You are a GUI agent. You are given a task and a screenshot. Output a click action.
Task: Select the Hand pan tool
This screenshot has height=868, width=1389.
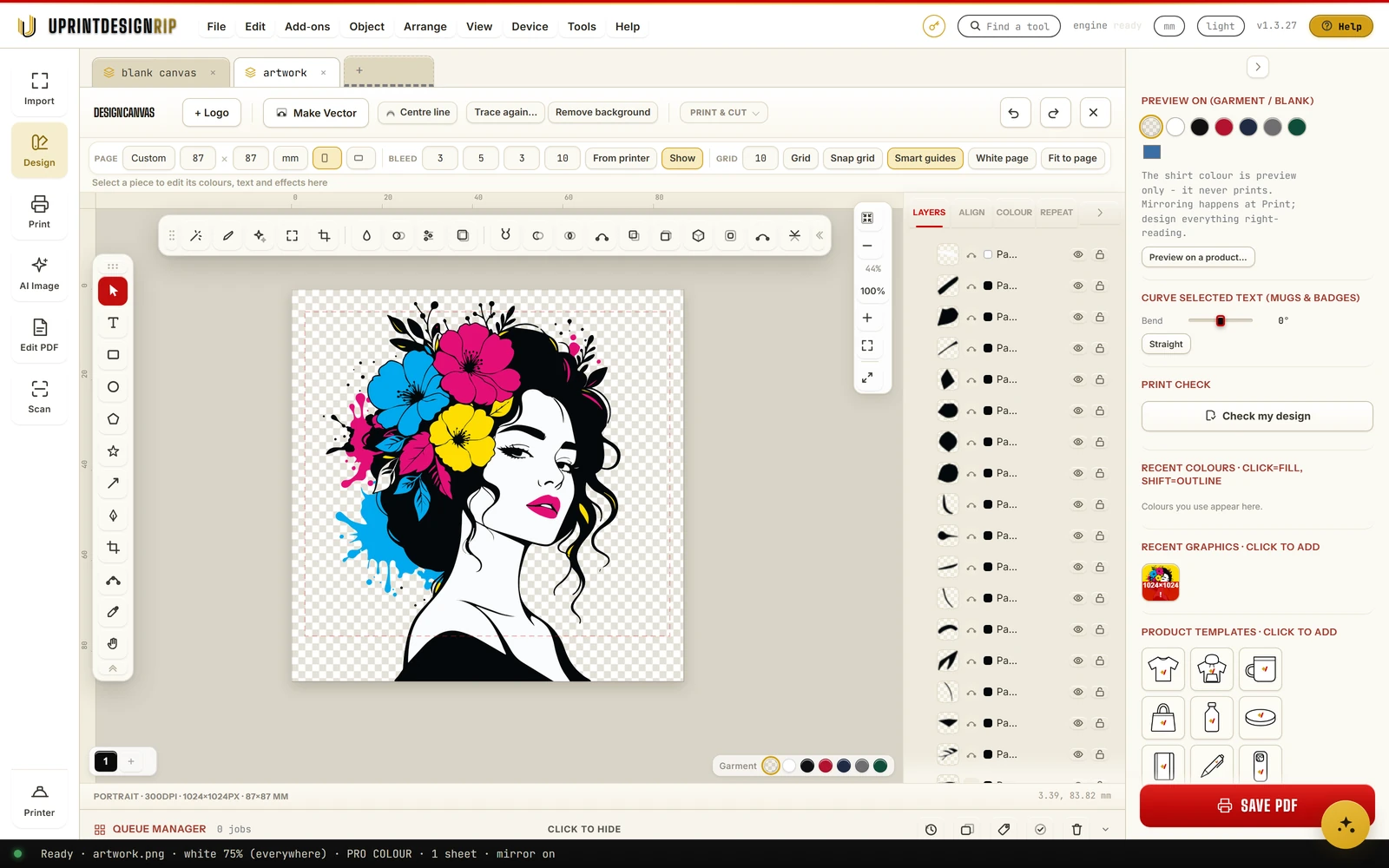113,644
